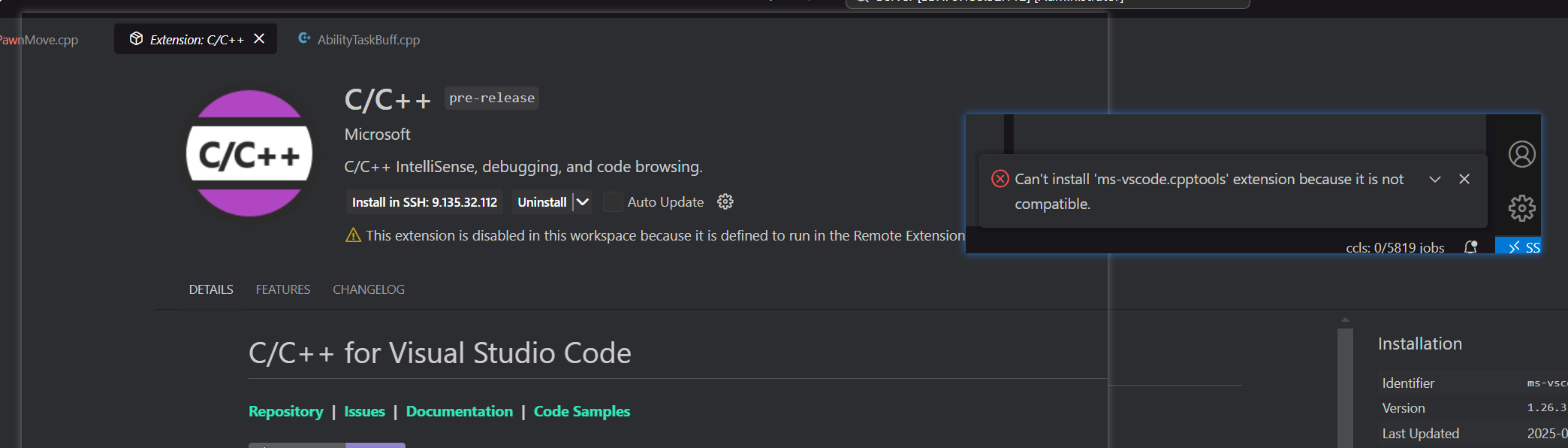Select the DETAILS tab
The width and height of the screenshot is (1568, 448).
tap(211, 289)
